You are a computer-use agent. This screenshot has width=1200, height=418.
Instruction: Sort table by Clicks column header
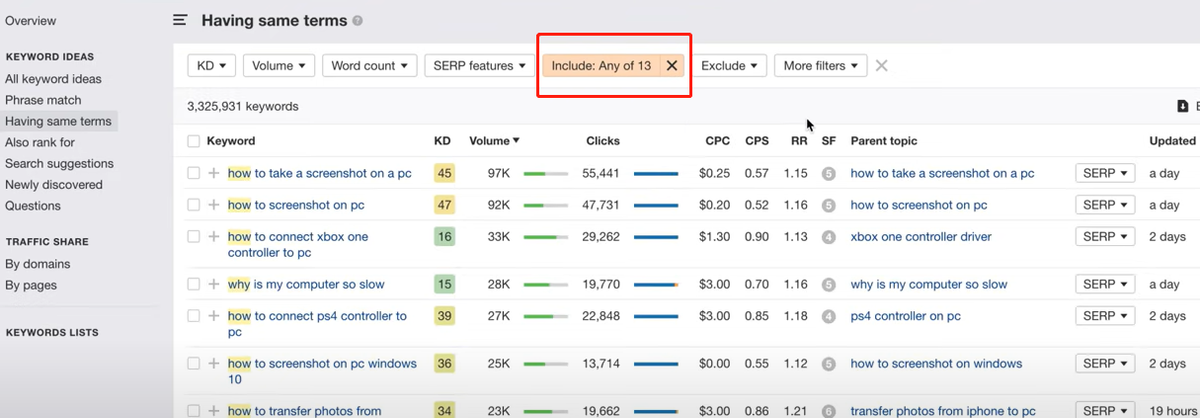pos(603,141)
